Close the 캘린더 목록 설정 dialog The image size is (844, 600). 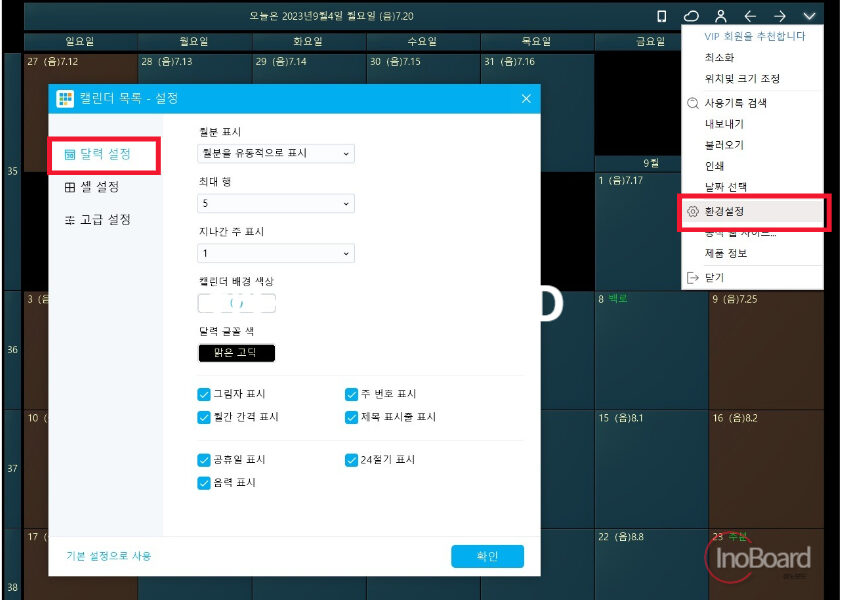point(526,98)
